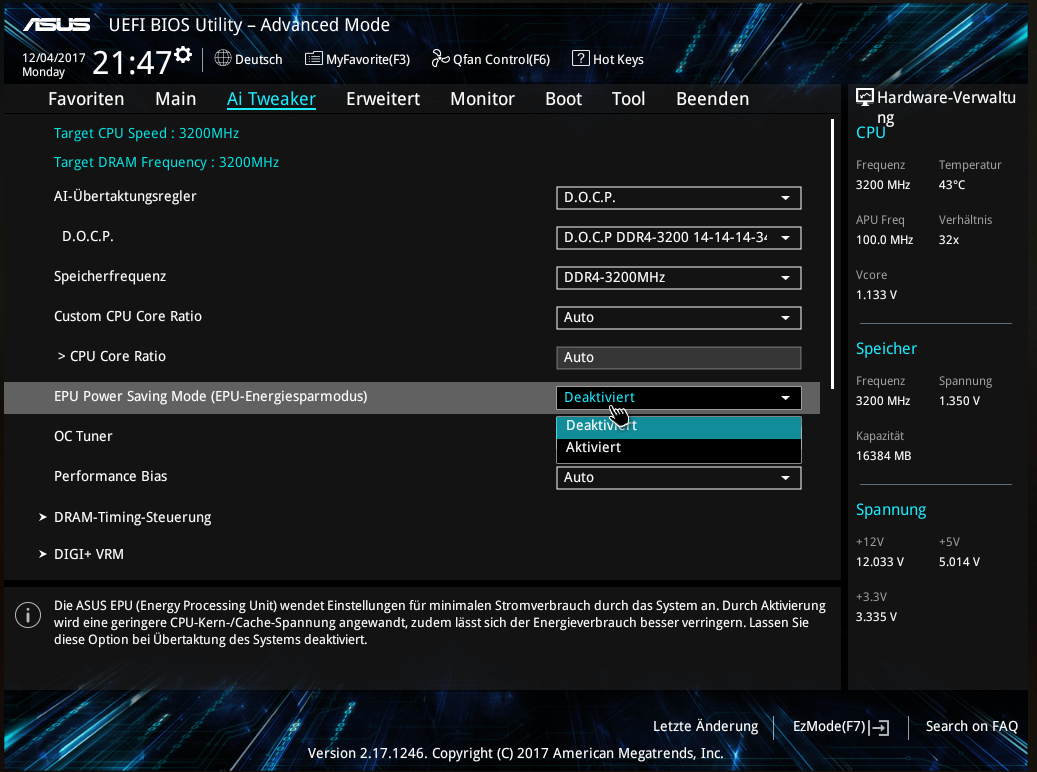
Task: Click the +12V 12.033 V reading
Action: [880, 562]
